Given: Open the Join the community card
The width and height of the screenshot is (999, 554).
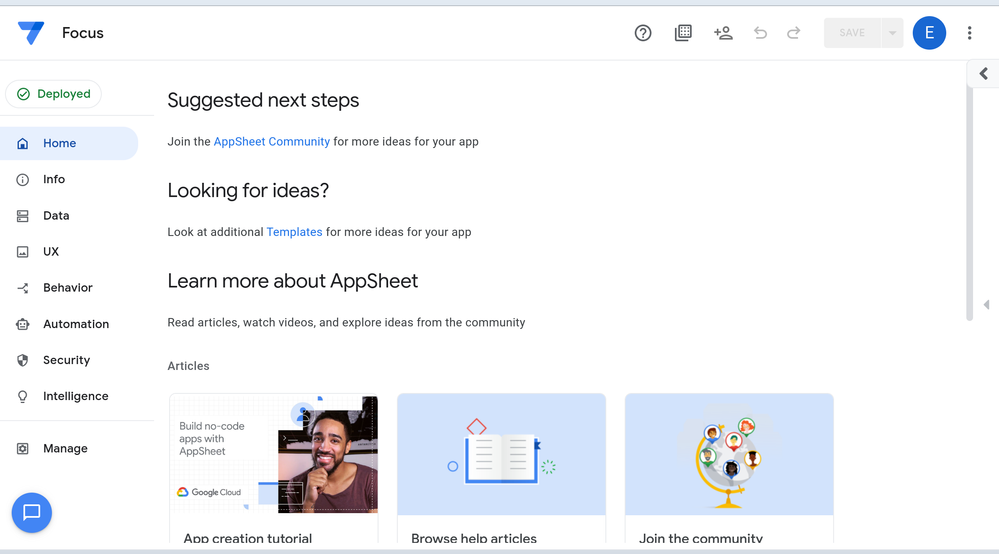Looking at the screenshot, I should tap(729, 468).
